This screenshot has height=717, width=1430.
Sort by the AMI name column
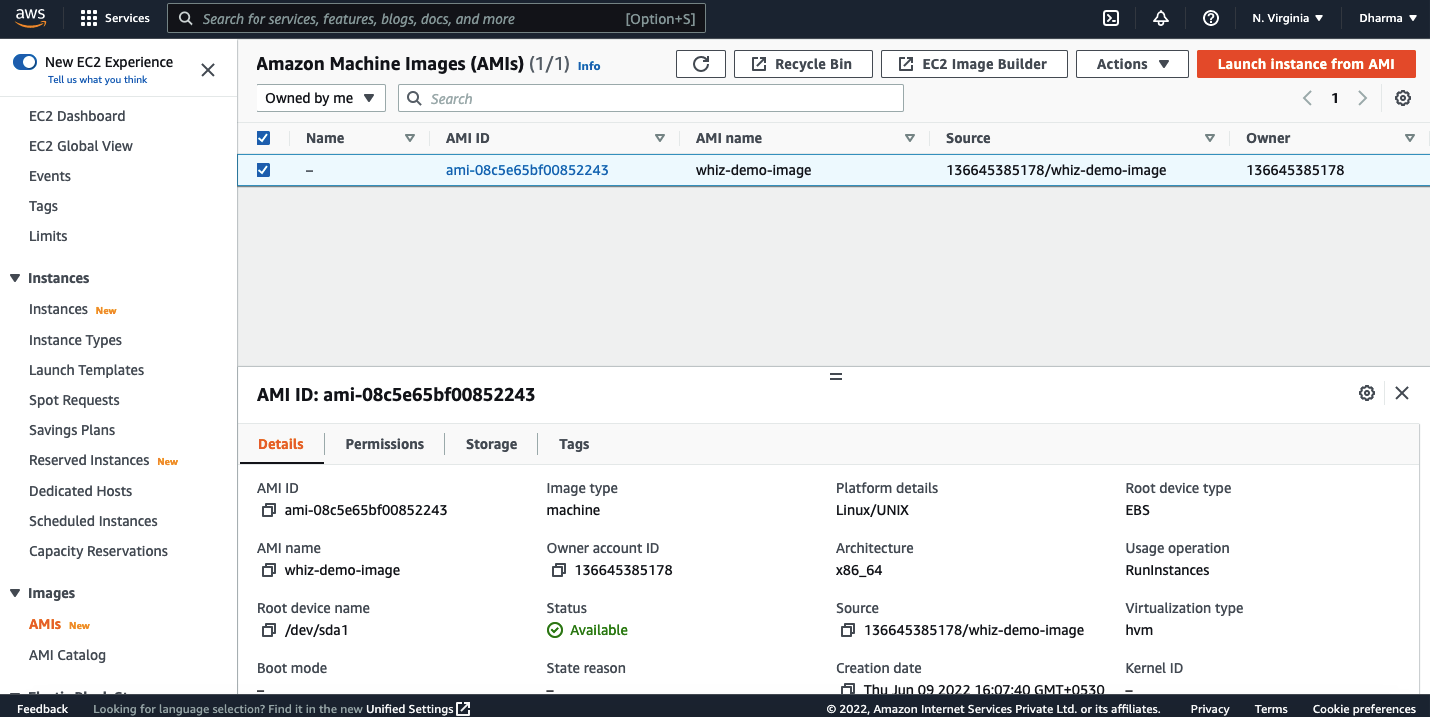click(909, 138)
